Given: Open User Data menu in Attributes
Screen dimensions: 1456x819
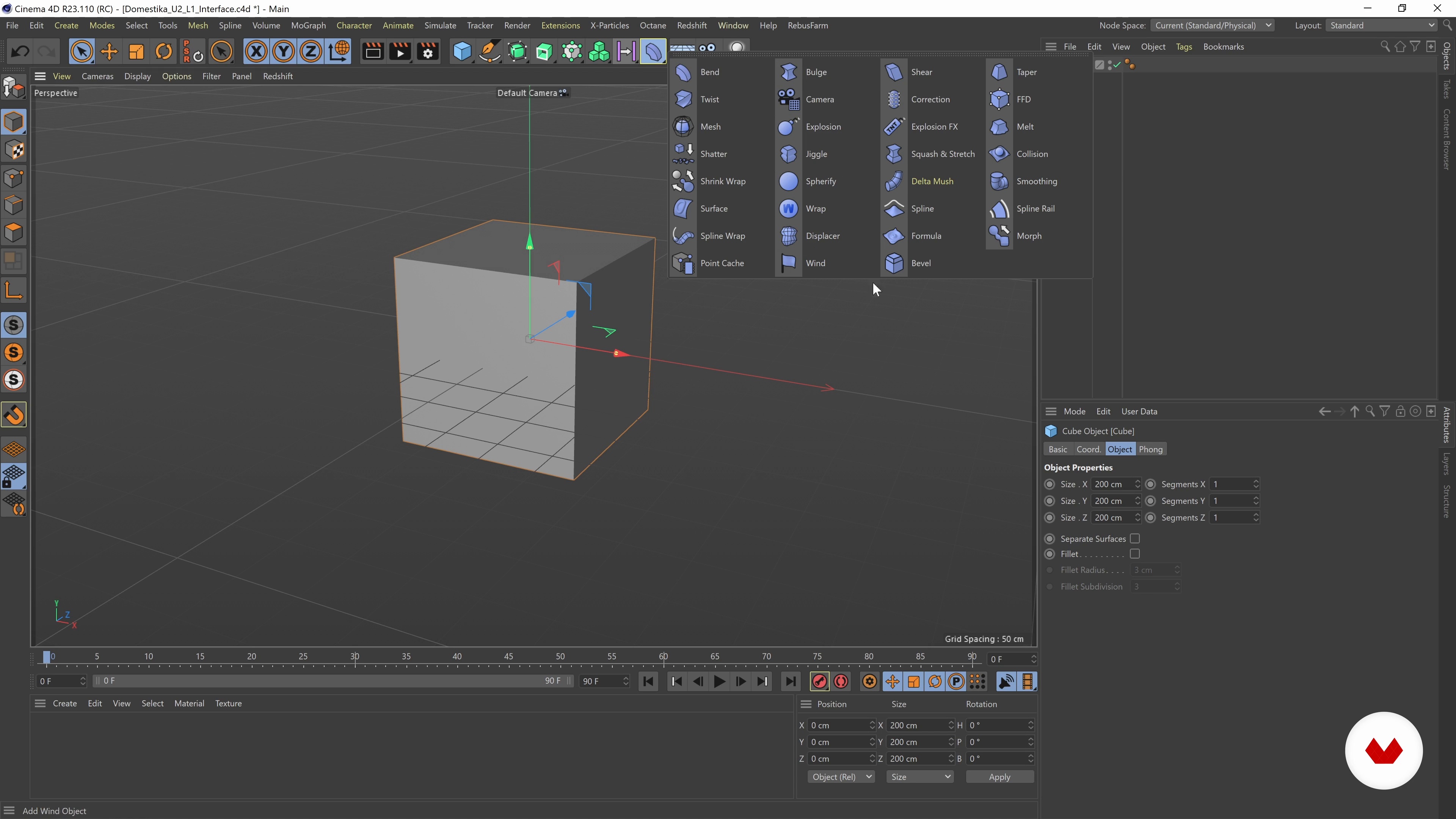Looking at the screenshot, I should (x=1139, y=411).
